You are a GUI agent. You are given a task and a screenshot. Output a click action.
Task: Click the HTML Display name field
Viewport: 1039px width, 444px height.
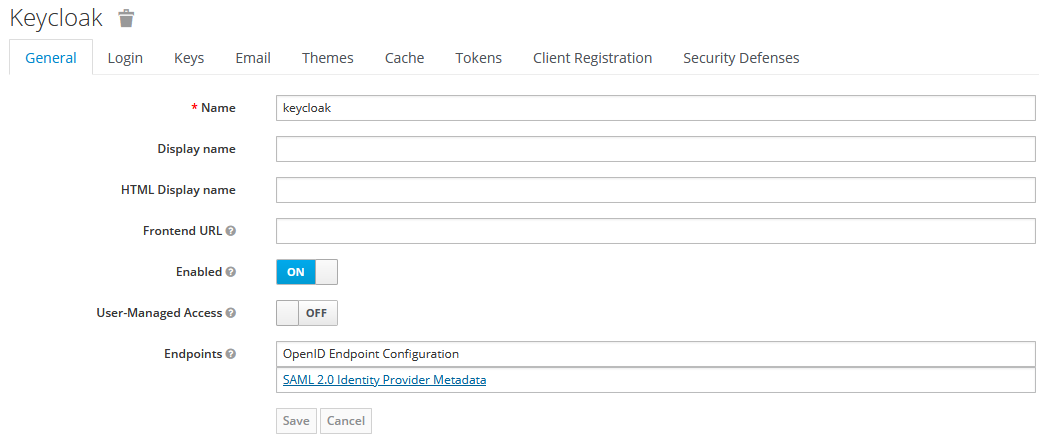point(655,190)
